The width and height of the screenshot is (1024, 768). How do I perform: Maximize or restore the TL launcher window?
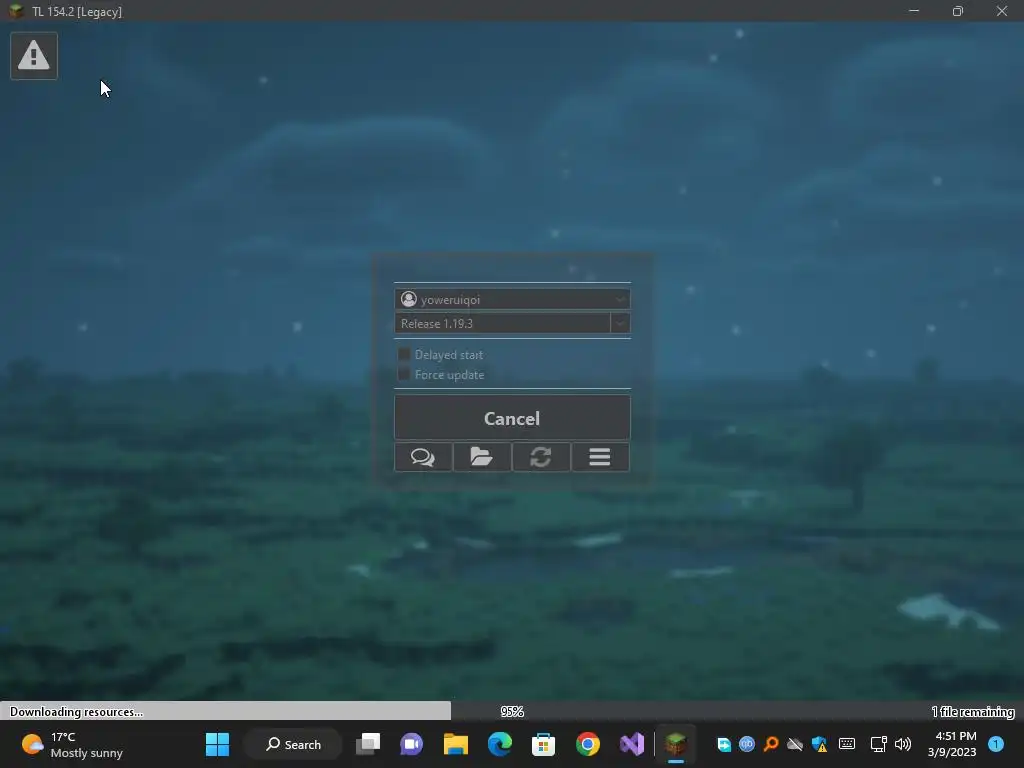[958, 11]
